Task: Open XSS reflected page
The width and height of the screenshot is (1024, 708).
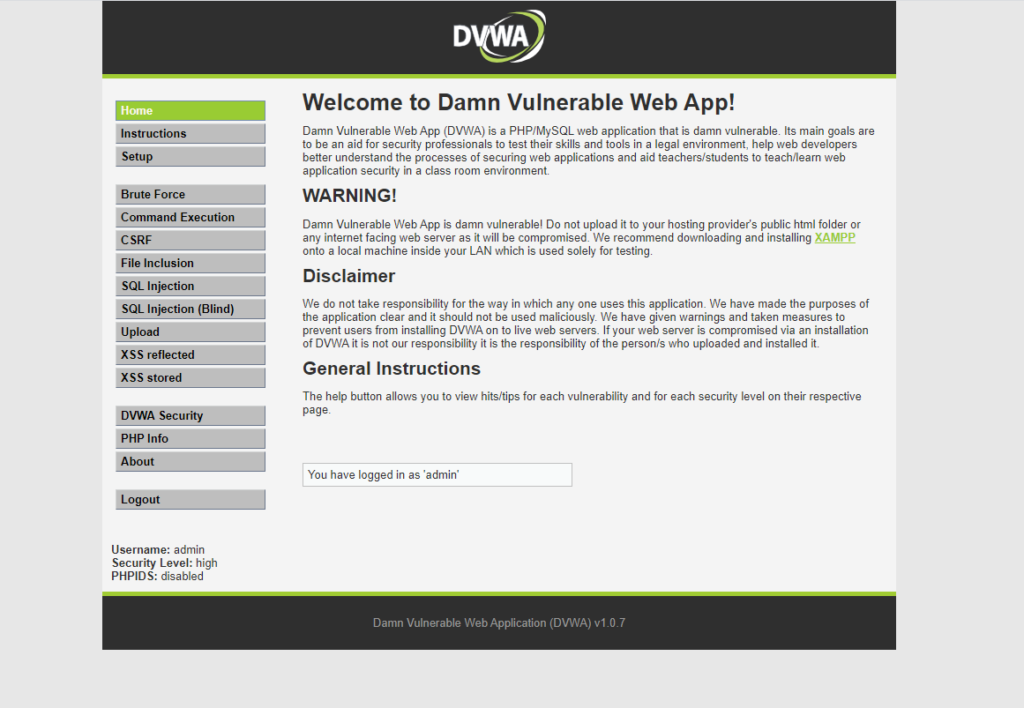Action: (190, 354)
